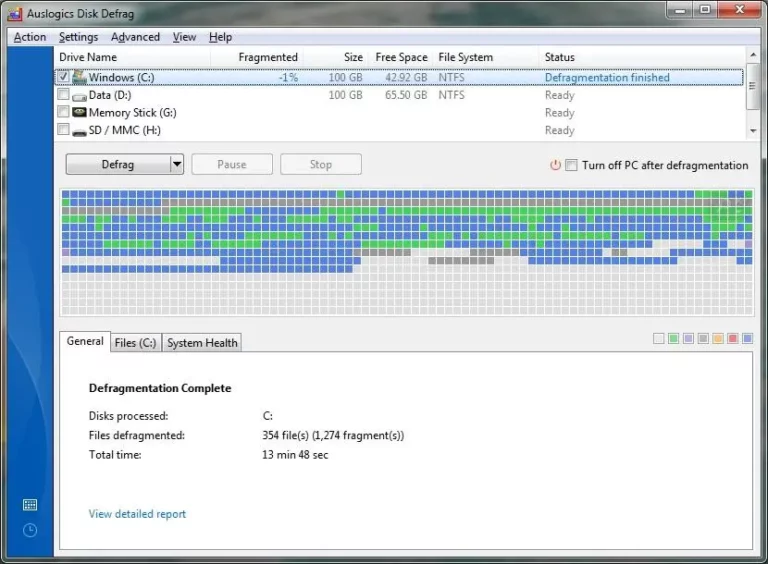Select the Memory Stick (G:) row name
The height and width of the screenshot is (564, 768).
coord(132,113)
